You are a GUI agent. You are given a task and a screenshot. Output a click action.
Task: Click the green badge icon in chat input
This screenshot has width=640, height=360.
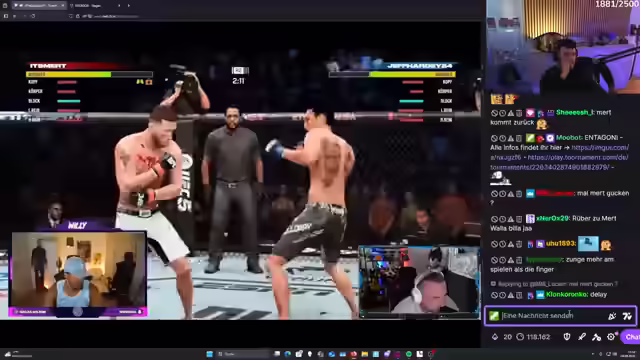[494, 316]
